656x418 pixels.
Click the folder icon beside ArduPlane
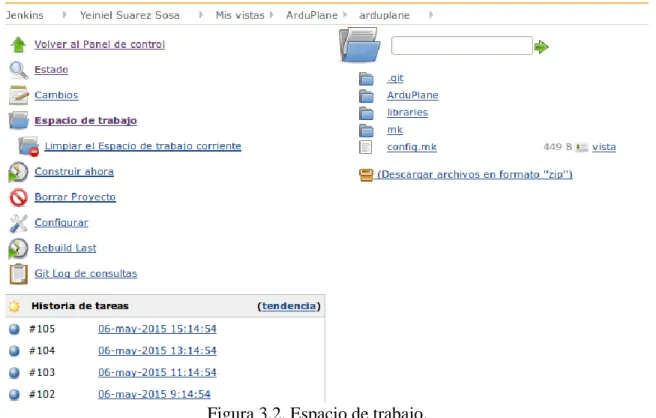(366, 95)
